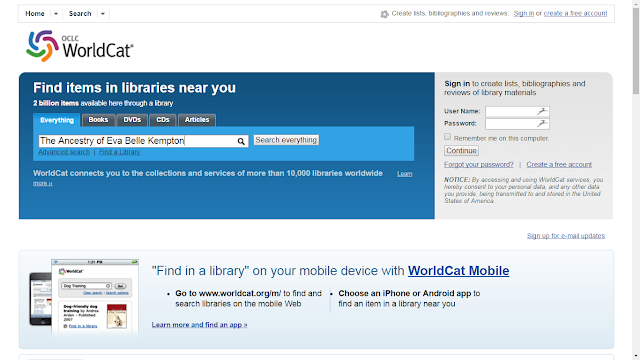Viewport: 640px width, 360px height.
Task: Click the WorldCat logo
Action: [80, 46]
